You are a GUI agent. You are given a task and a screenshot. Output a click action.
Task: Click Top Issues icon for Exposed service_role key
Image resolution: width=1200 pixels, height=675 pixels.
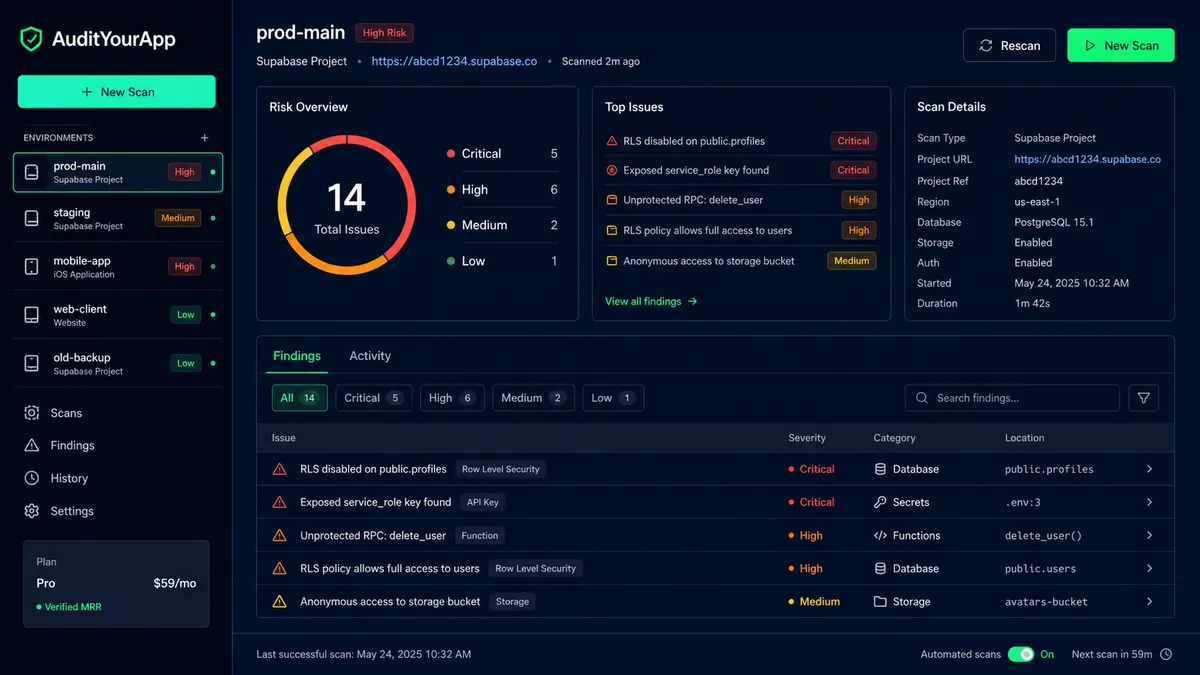[x=612, y=170]
